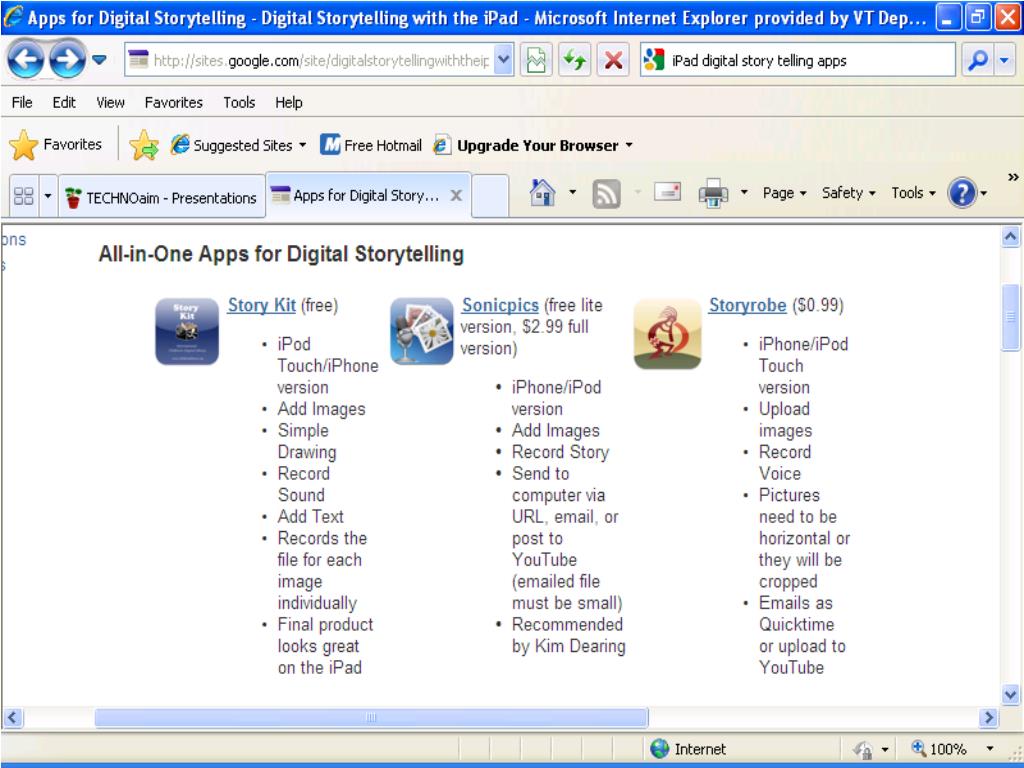1024x768 pixels.
Task: Click the horizontal scrollbar left arrow
Action: [13, 718]
